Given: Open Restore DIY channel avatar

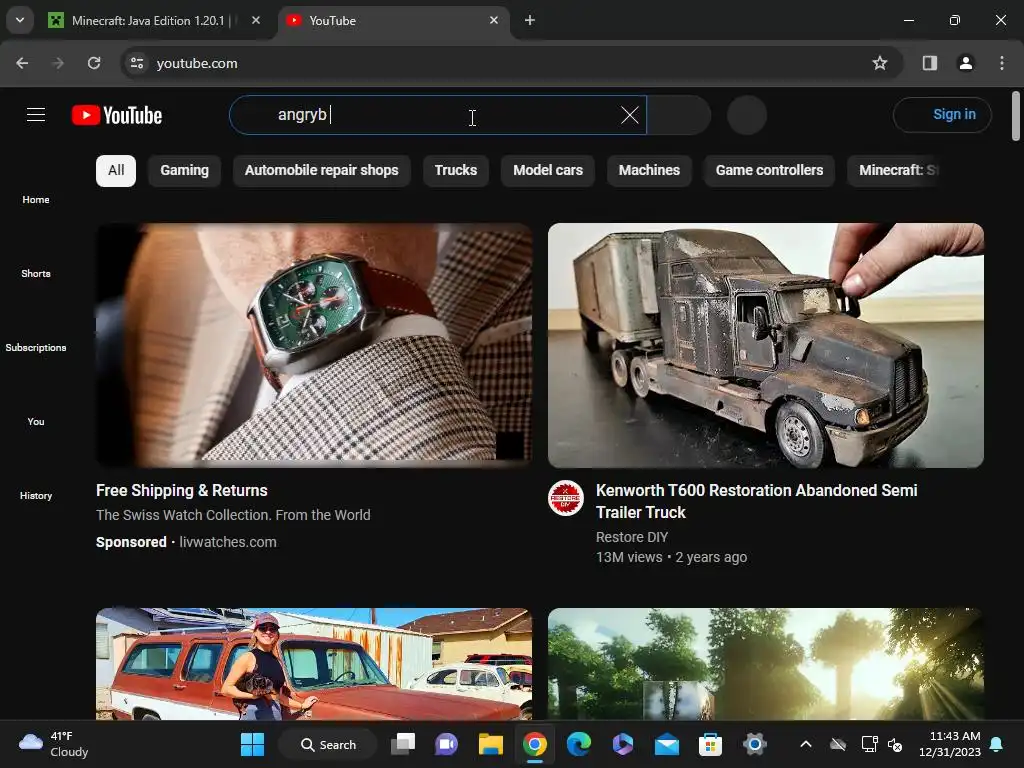Looking at the screenshot, I should (x=566, y=498).
